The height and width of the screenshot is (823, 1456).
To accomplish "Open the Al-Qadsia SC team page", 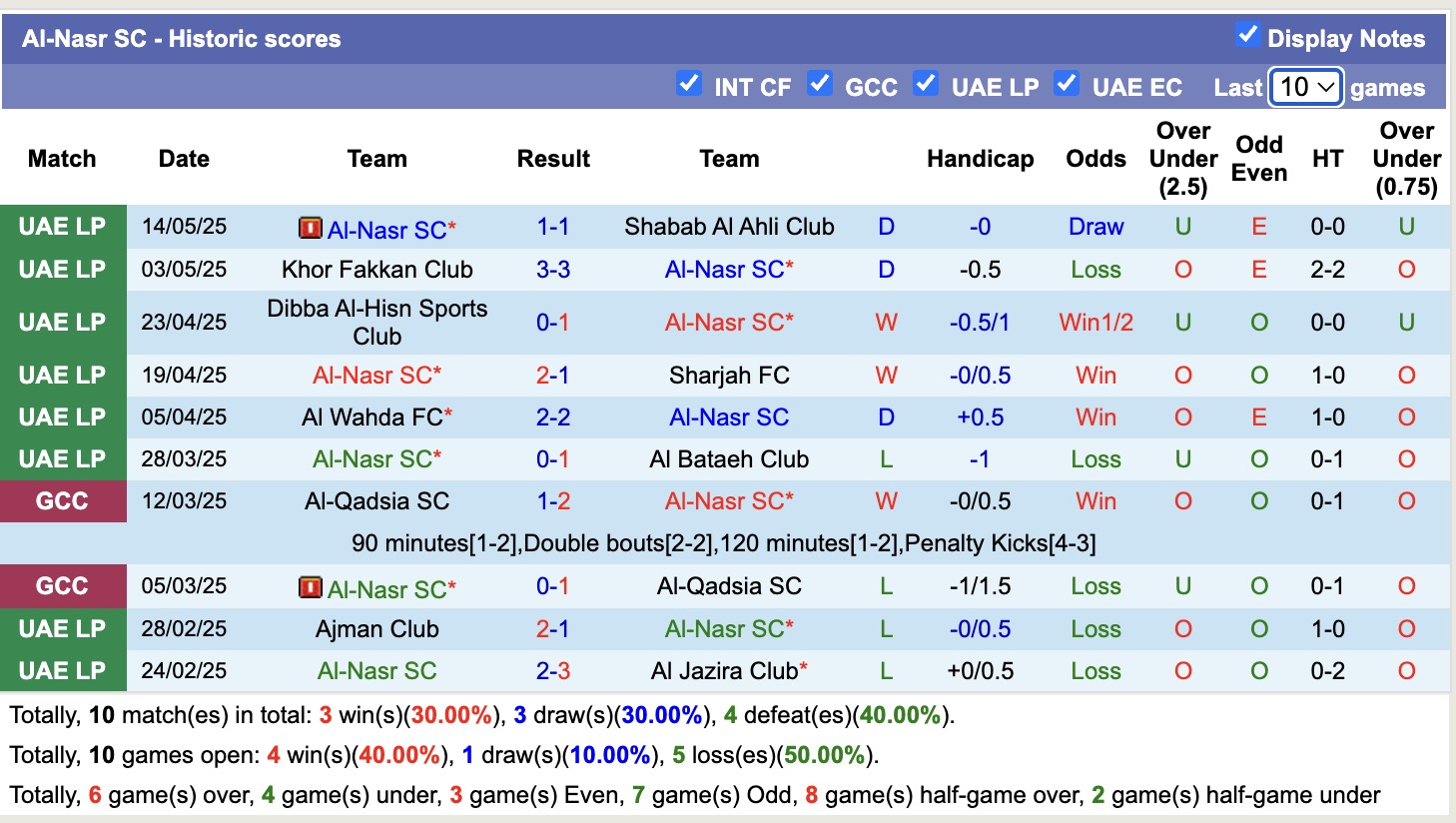I will coord(376,500).
